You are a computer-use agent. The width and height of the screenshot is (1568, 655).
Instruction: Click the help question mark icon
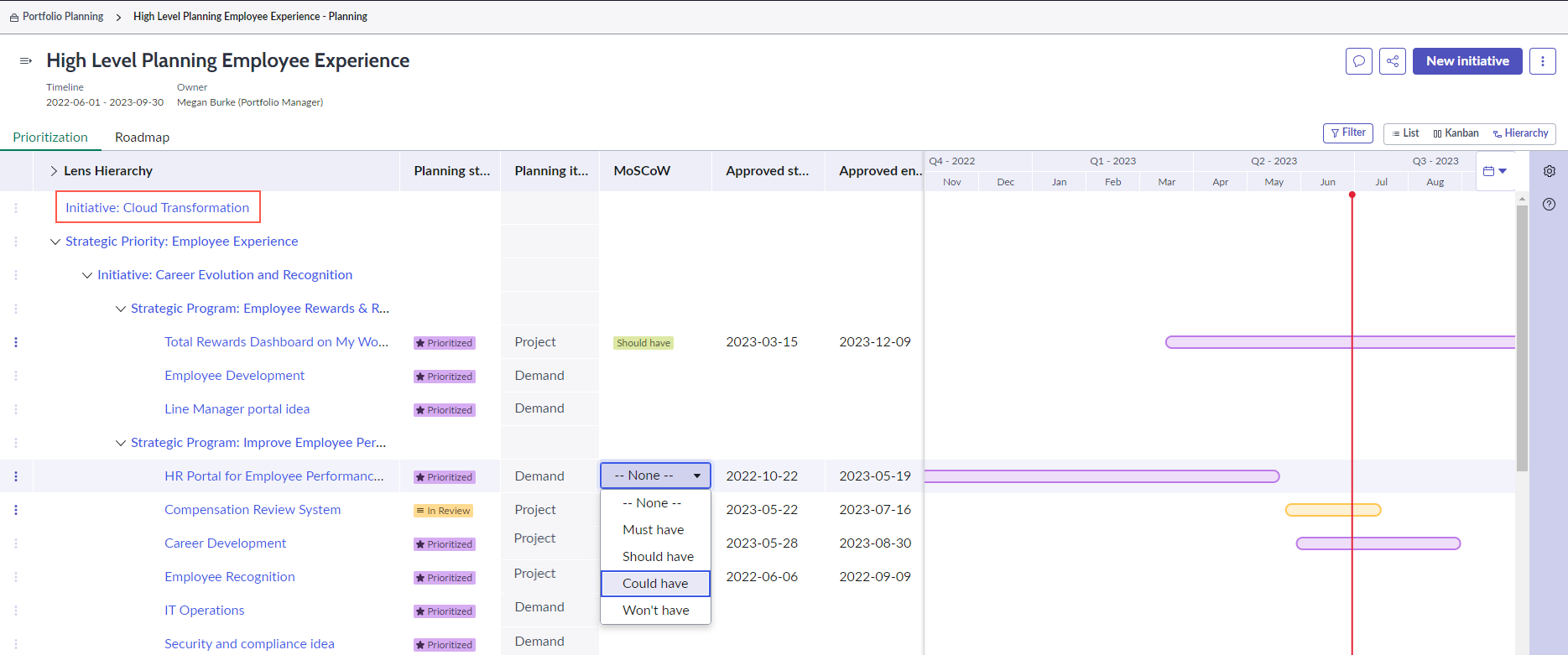pyautogui.click(x=1549, y=205)
